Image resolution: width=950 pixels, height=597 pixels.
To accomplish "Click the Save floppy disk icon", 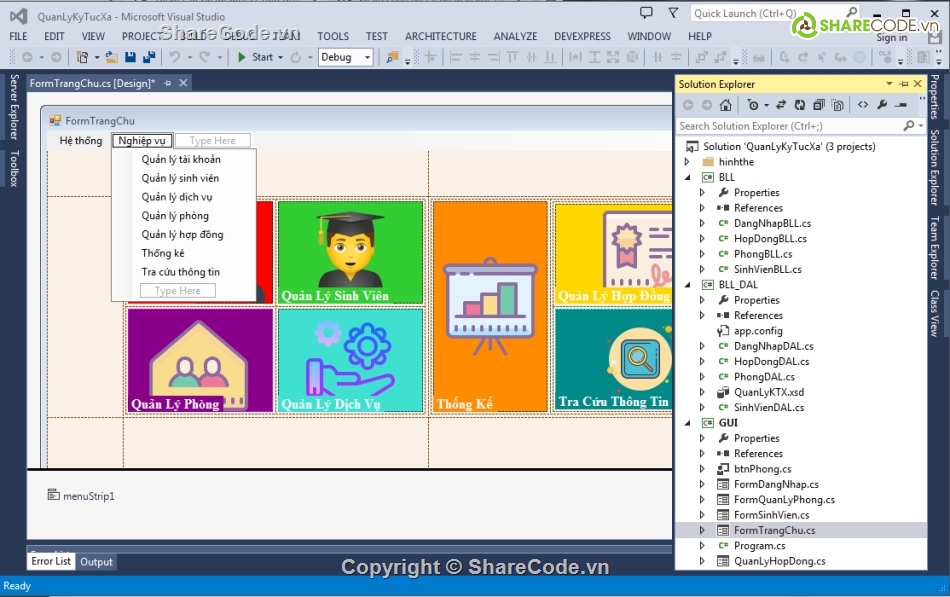I will click(130, 57).
